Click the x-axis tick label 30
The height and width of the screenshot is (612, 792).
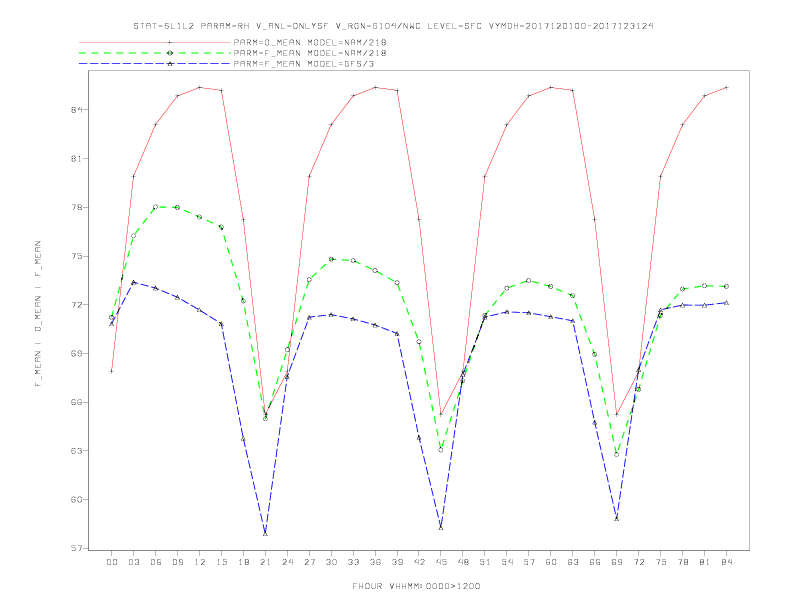pyautogui.click(x=331, y=562)
